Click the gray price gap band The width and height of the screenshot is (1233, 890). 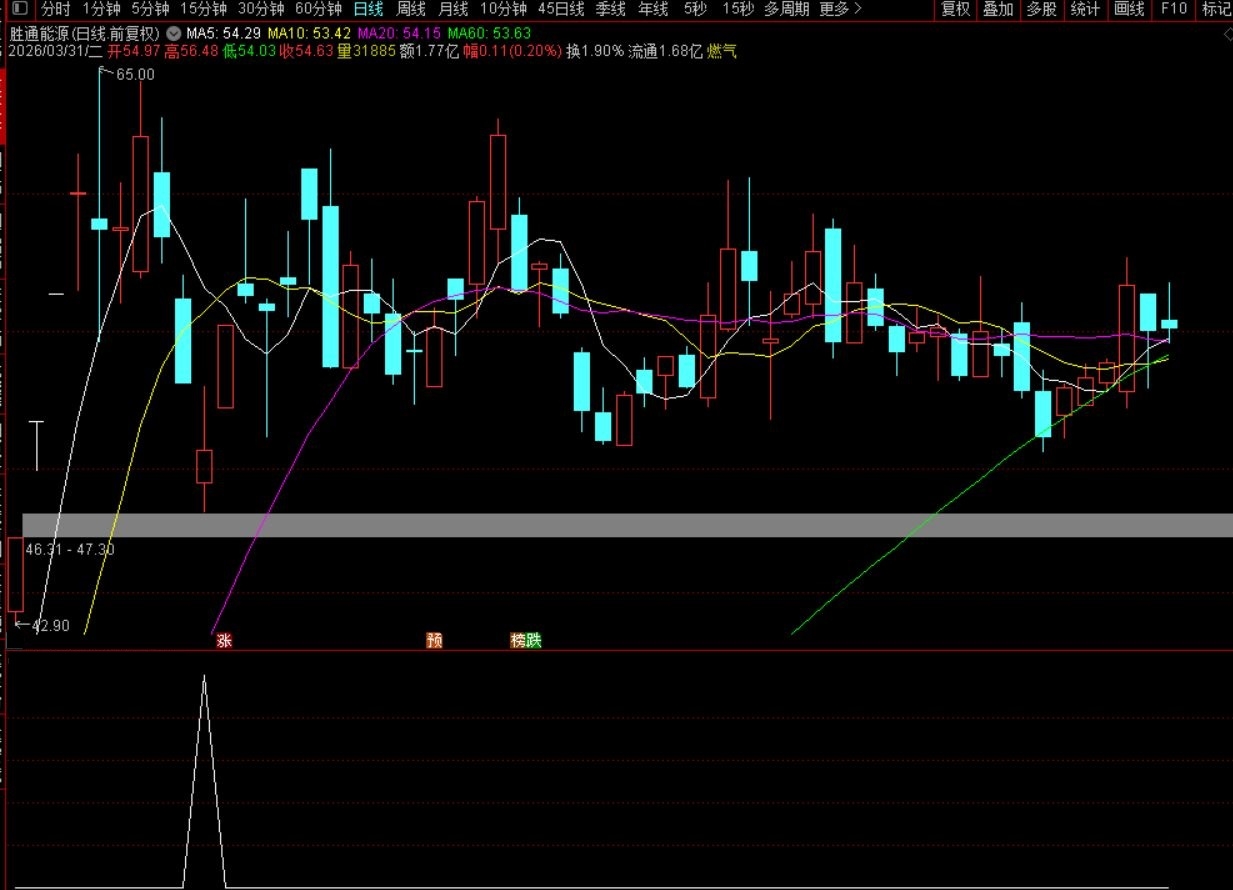pos(628,525)
